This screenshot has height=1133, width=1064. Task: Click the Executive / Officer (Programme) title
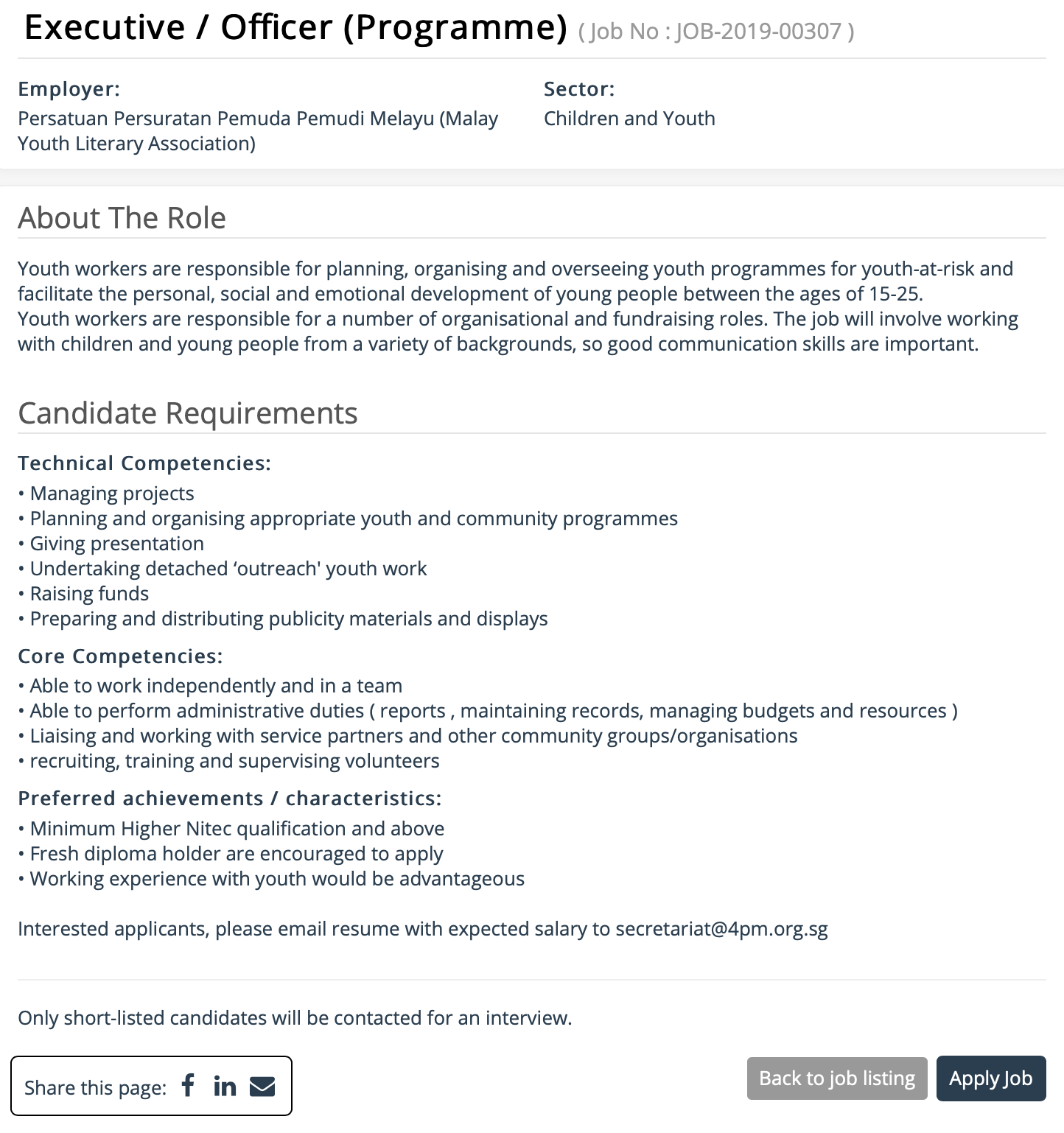pos(295,27)
